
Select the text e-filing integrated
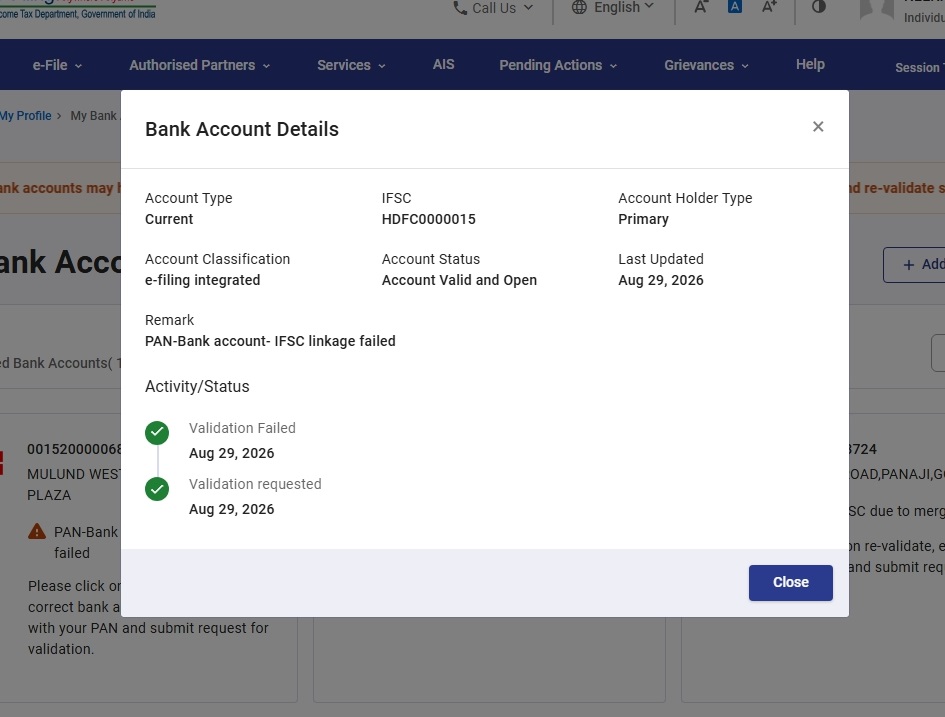[x=202, y=280]
